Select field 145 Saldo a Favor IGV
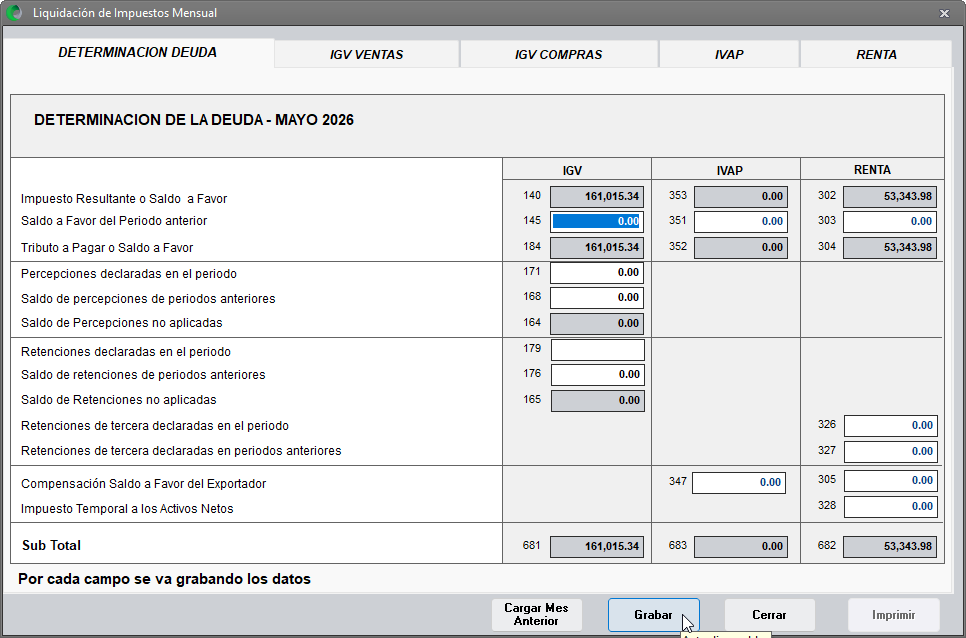The image size is (966, 638). [x=596, y=221]
